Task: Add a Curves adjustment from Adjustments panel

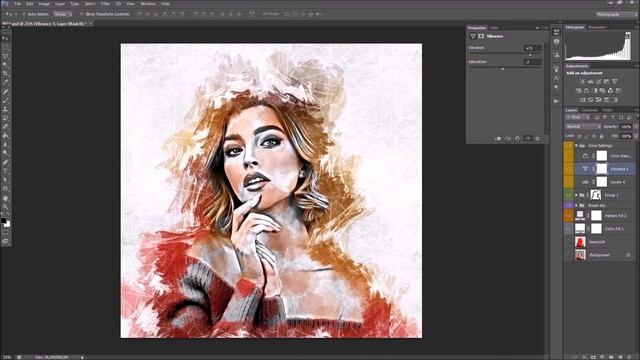Action: (x=598, y=82)
